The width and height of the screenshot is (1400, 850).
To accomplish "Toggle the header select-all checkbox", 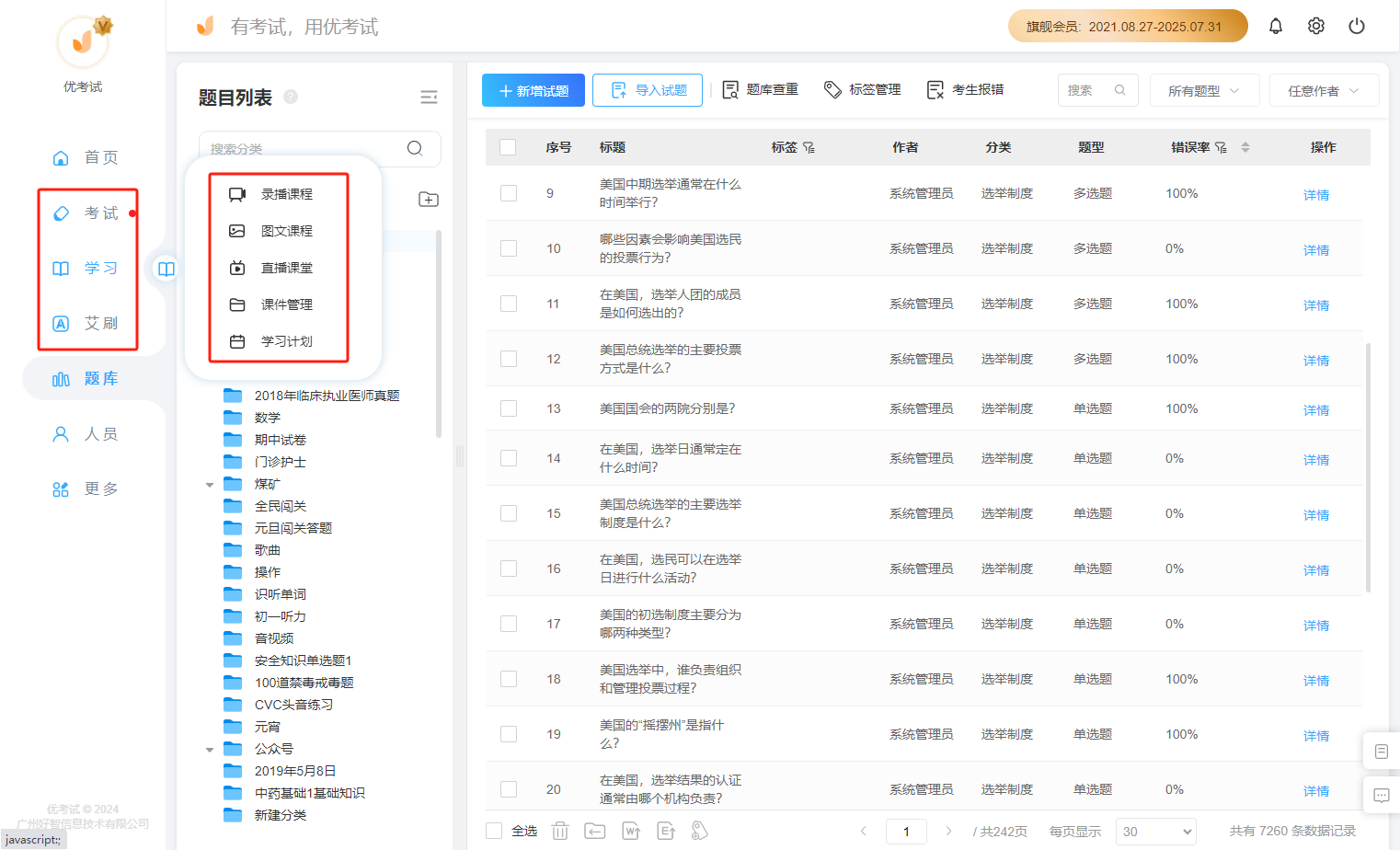I will pyautogui.click(x=508, y=147).
